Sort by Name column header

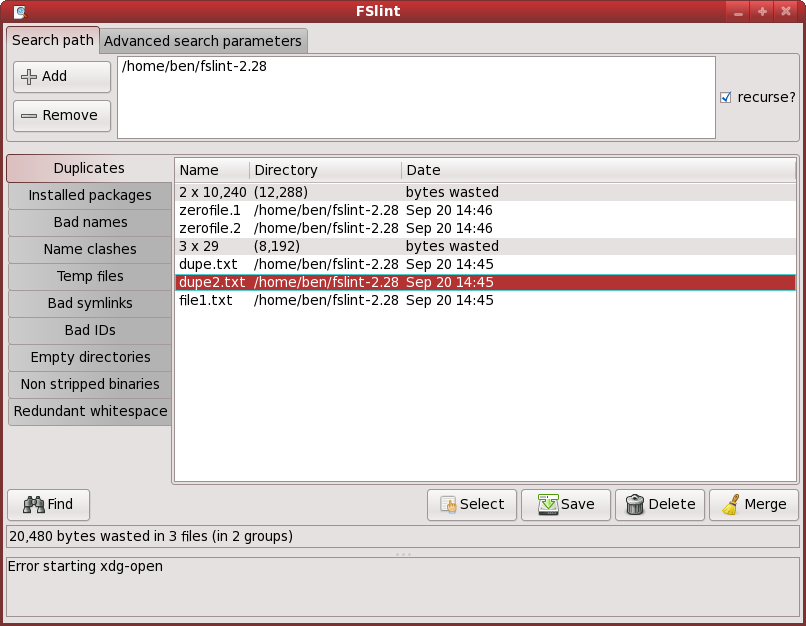click(x=212, y=170)
